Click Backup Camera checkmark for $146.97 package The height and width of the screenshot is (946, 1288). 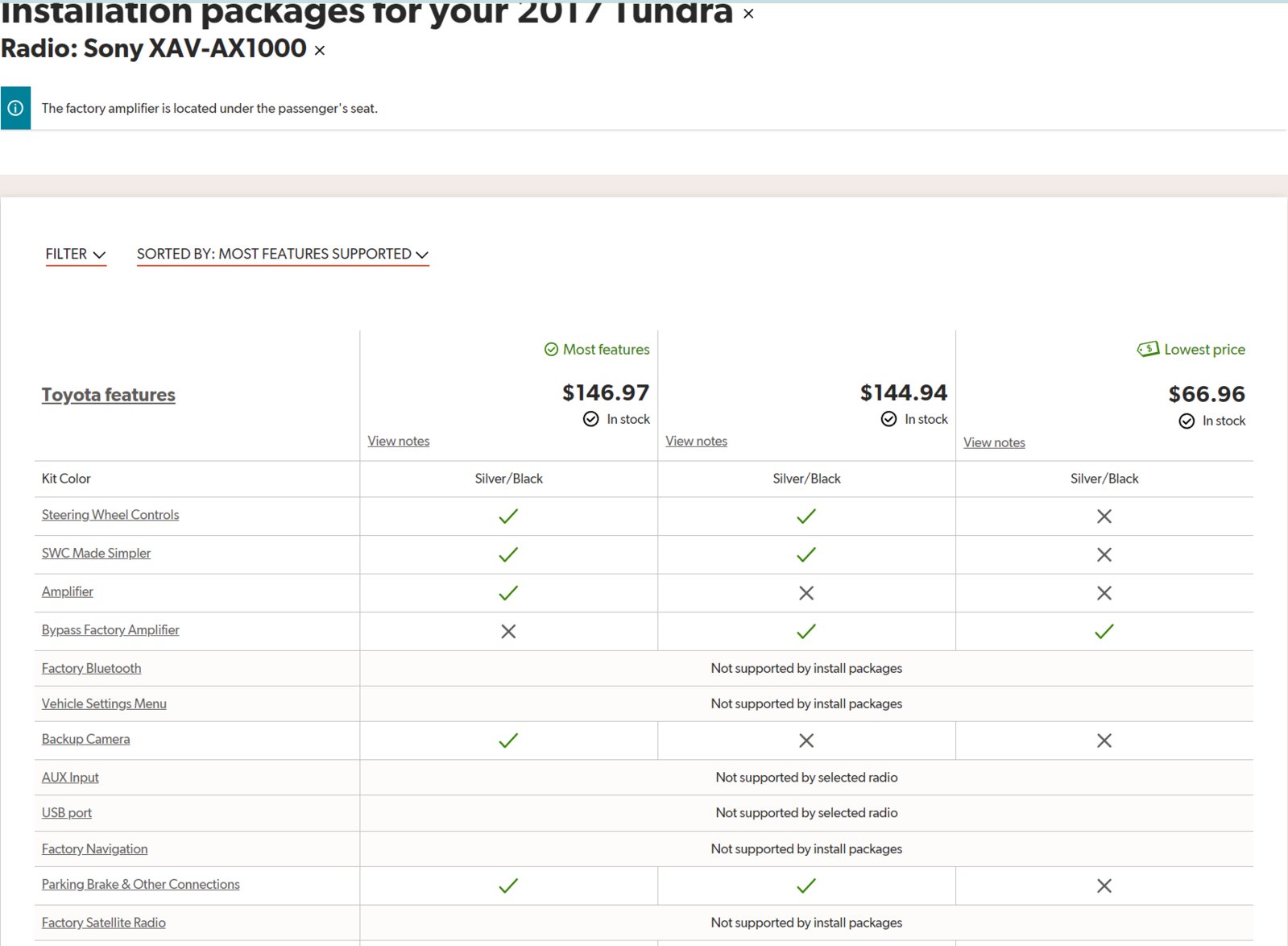(508, 741)
